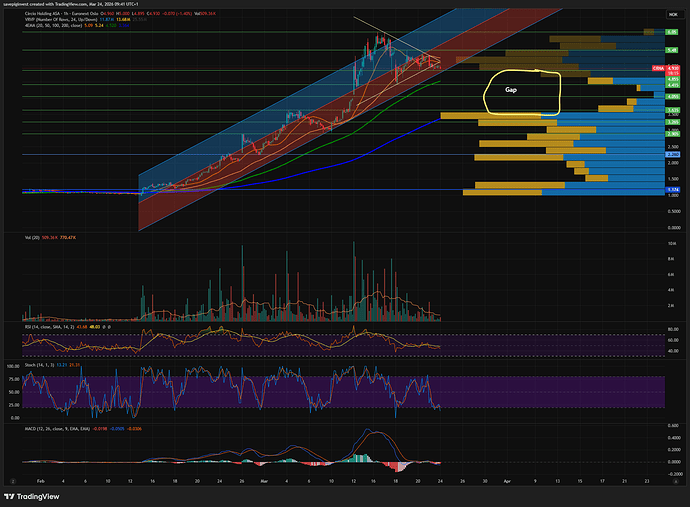
Task: Click the 1.174 blue price level label
Action: (670, 189)
